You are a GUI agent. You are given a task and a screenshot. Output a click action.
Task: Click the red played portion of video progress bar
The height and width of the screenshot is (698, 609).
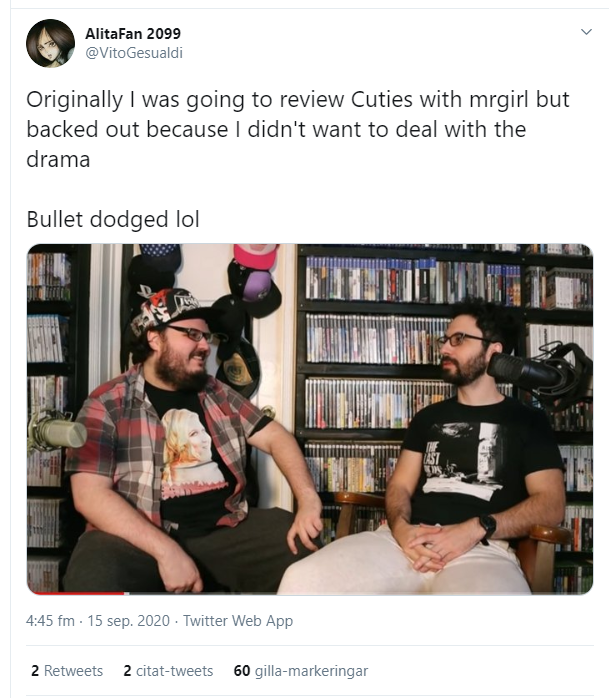click(76, 593)
